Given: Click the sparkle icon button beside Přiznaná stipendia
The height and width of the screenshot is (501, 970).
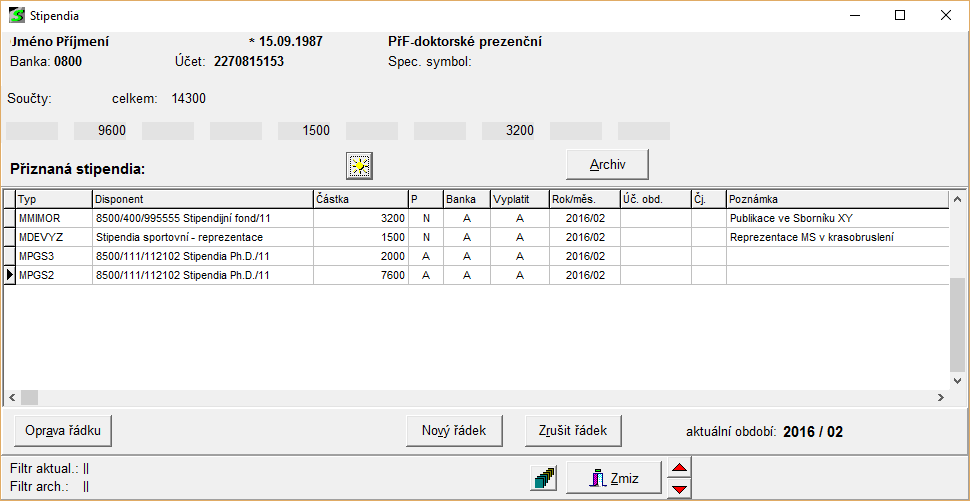Looking at the screenshot, I should [360, 164].
